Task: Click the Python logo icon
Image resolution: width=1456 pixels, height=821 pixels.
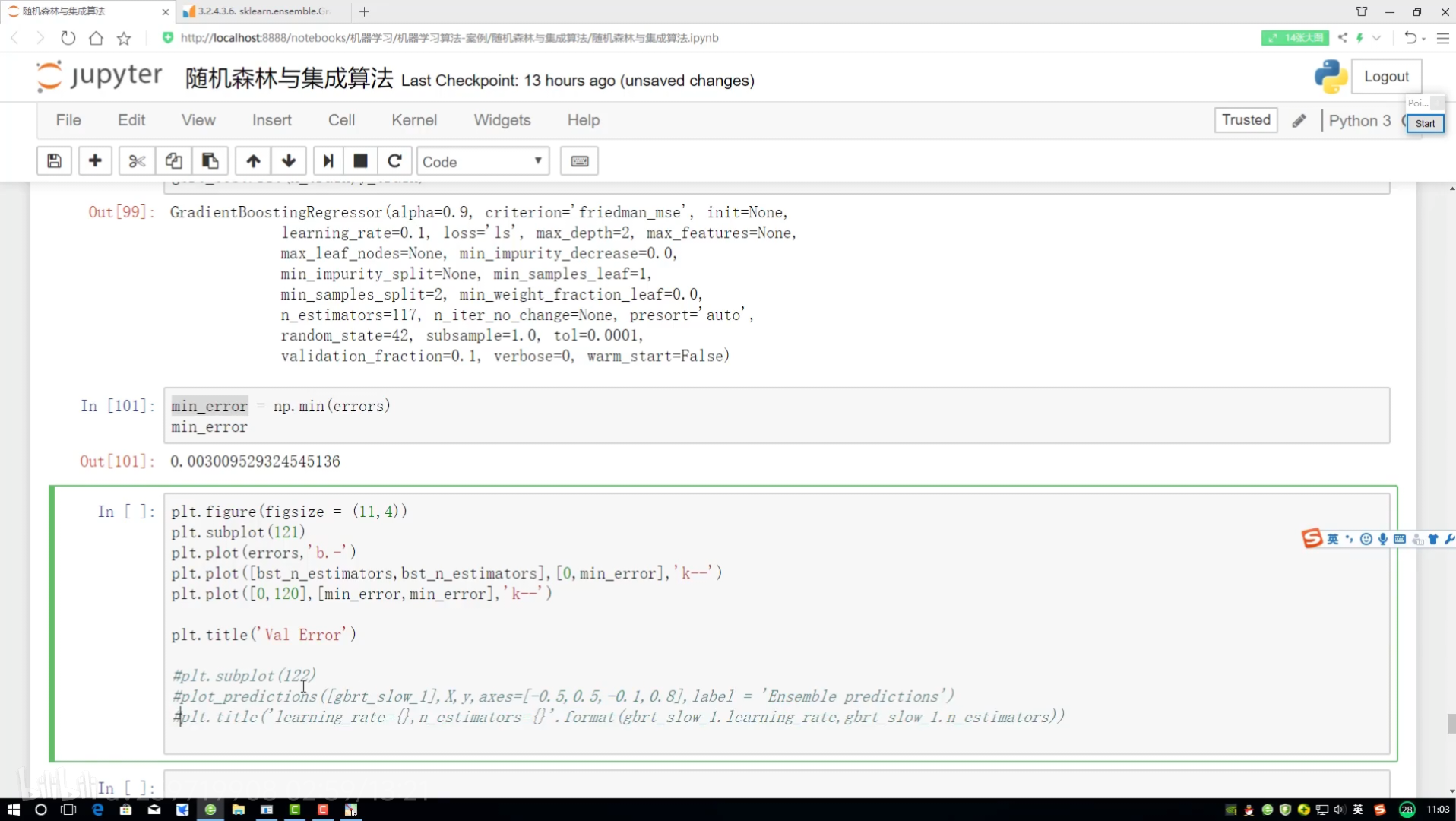Action: [1331, 77]
